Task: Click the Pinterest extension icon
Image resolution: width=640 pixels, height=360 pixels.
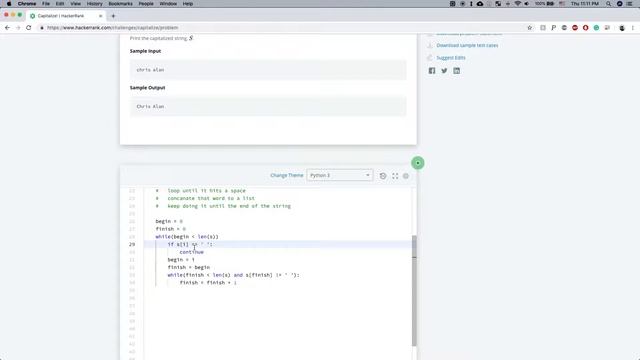Action: (553, 28)
